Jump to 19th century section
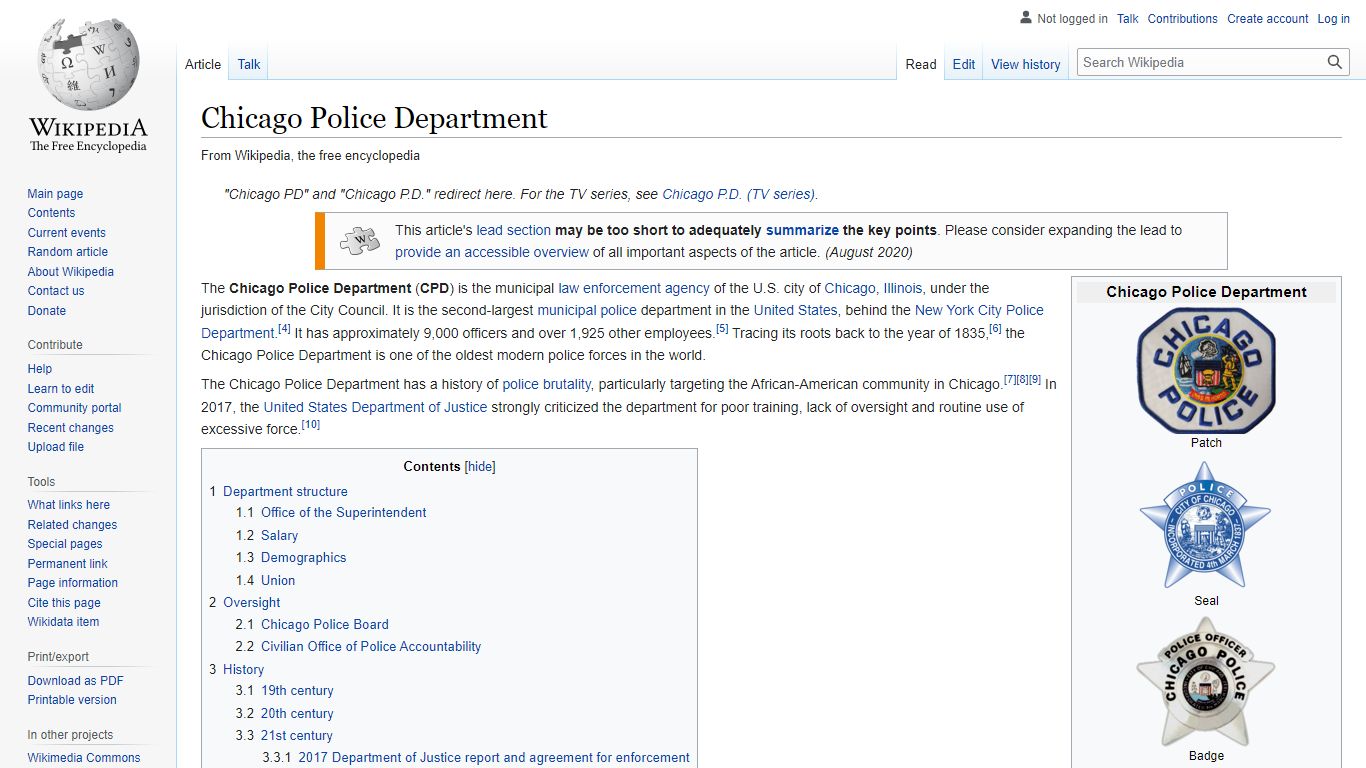The width and height of the screenshot is (1366, 768). click(297, 691)
